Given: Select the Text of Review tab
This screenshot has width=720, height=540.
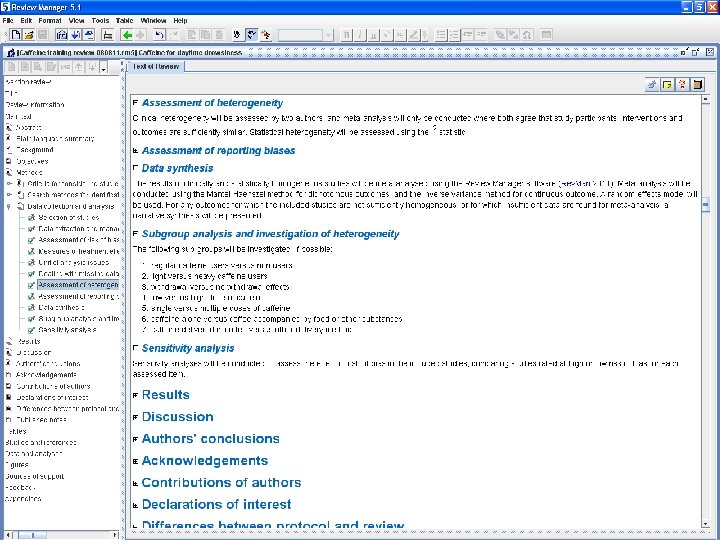Looking at the screenshot, I should [x=156, y=67].
